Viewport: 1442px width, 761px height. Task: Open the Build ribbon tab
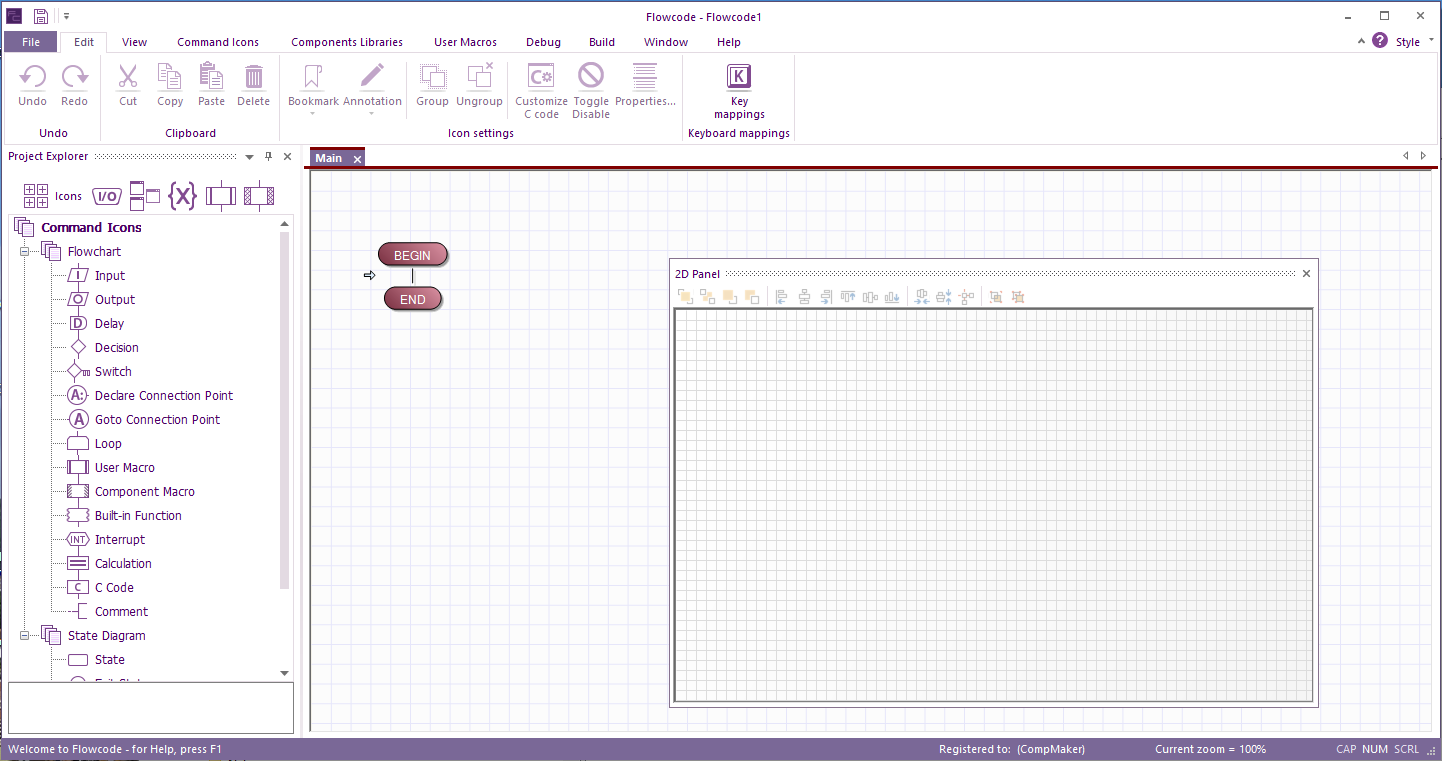pos(602,42)
